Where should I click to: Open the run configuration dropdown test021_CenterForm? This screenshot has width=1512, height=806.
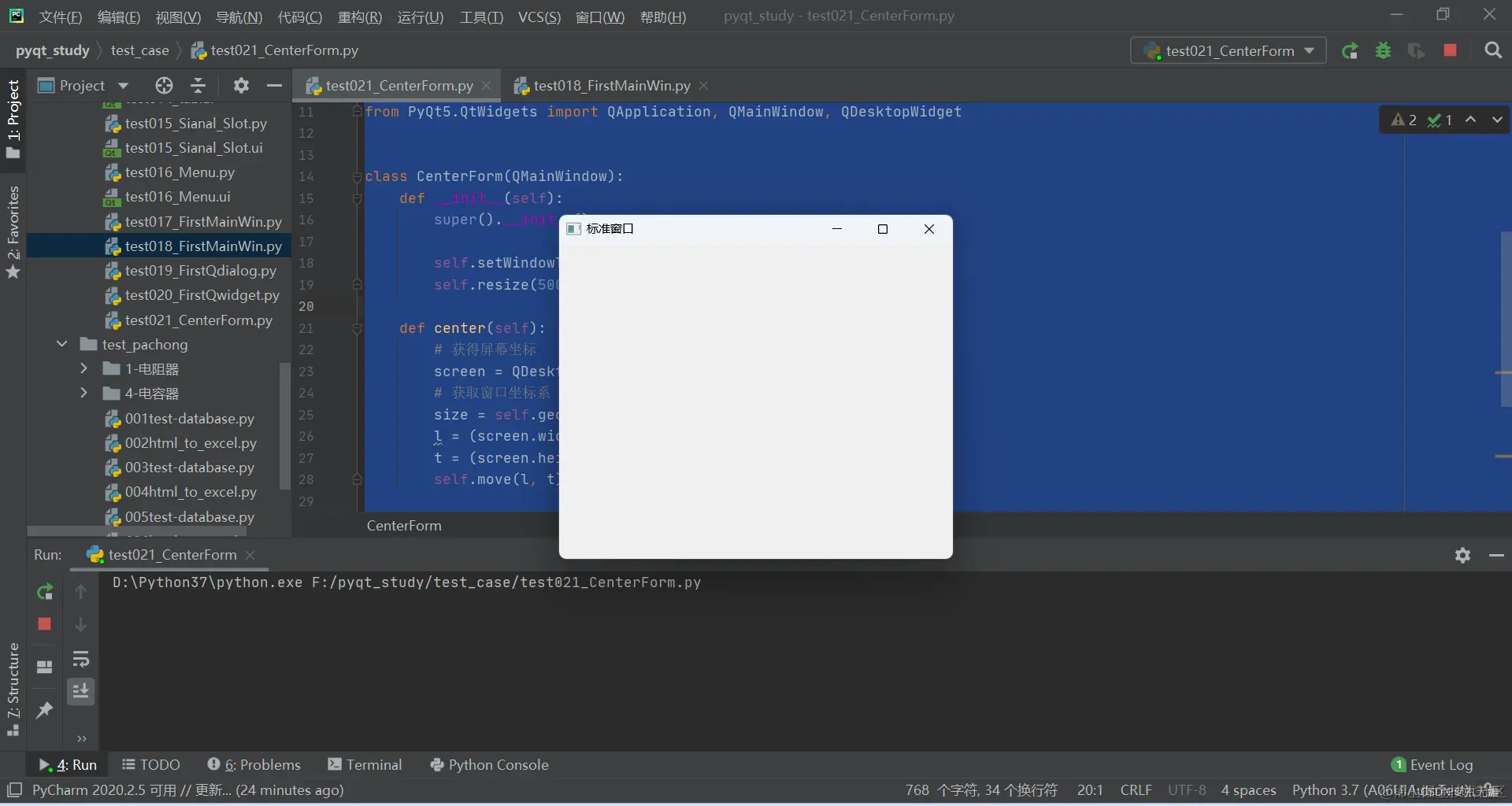point(1228,51)
